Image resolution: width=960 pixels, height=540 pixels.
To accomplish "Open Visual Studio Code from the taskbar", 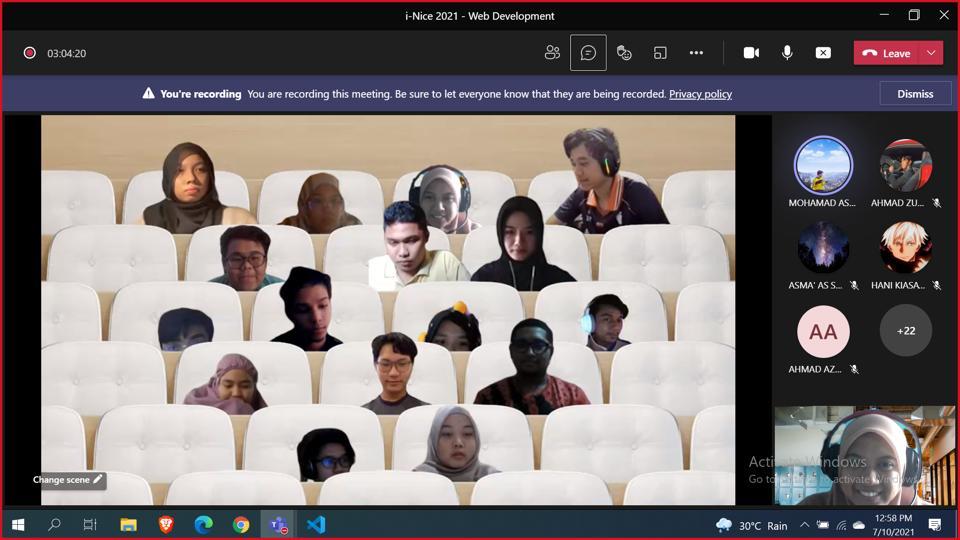I will pyautogui.click(x=316, y=524).
